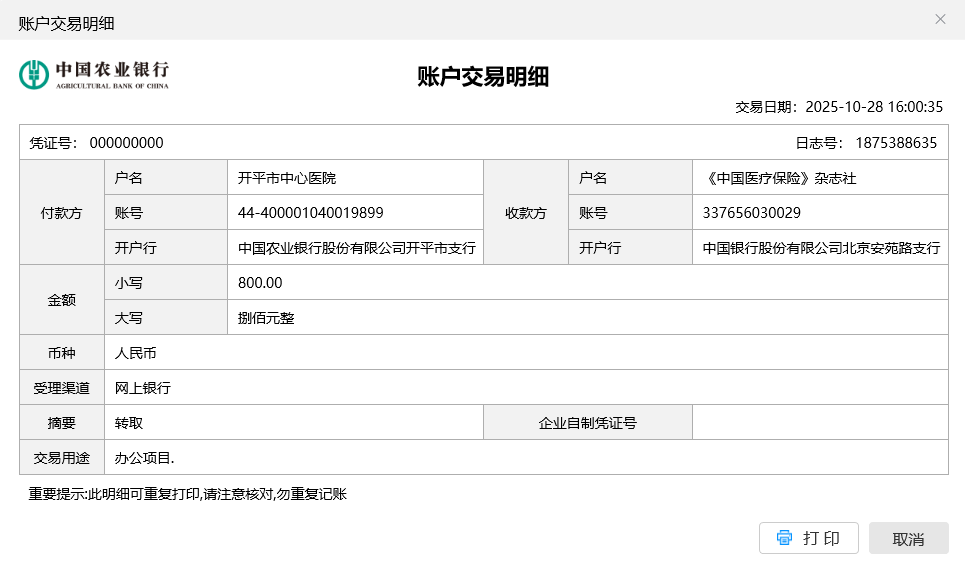Click payee account number 337656030029
Screen dimensions: 965x574
pos(751,213)
